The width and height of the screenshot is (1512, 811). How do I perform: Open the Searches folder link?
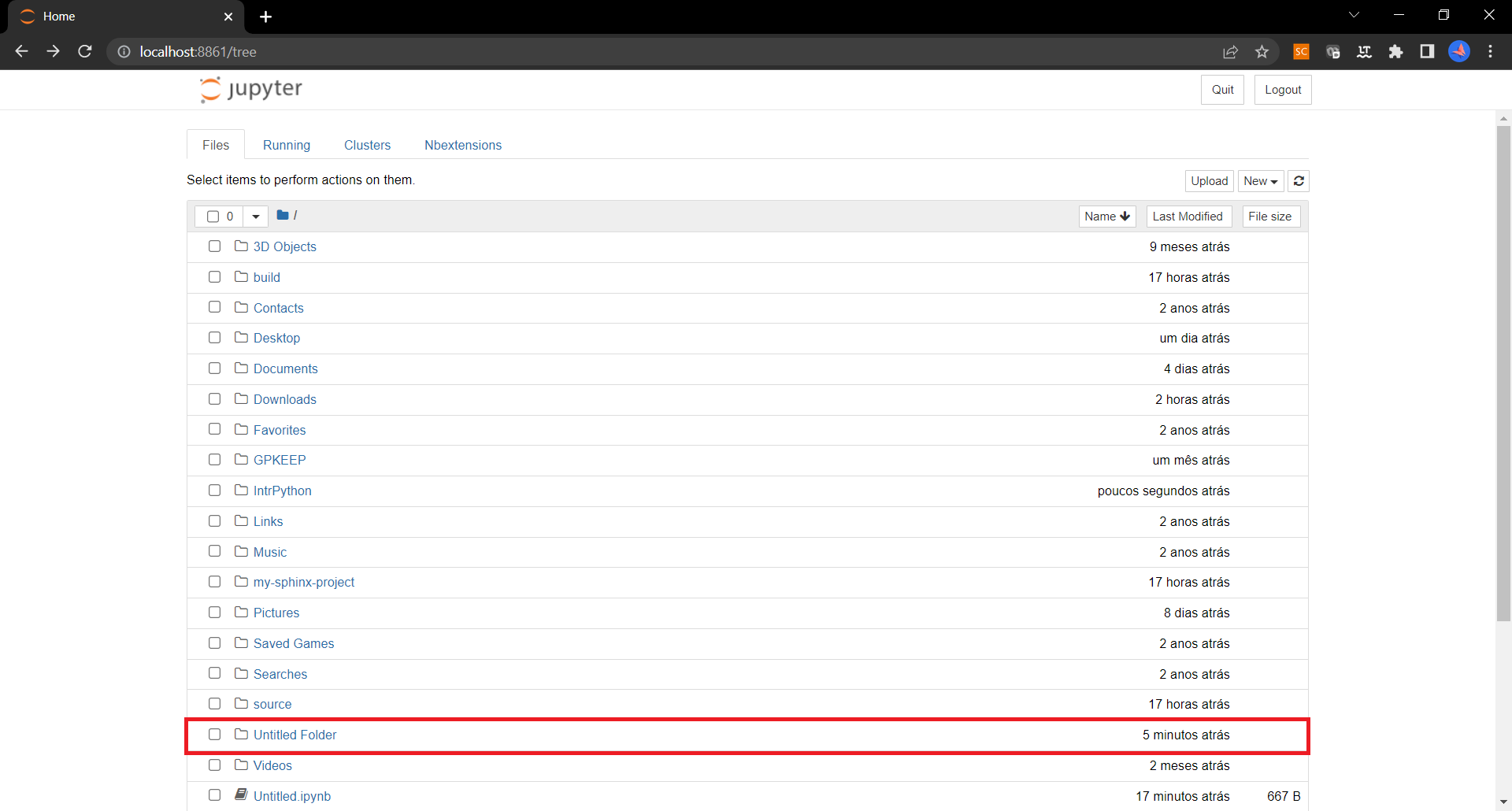pyautogui.click(x=280, y=674)
